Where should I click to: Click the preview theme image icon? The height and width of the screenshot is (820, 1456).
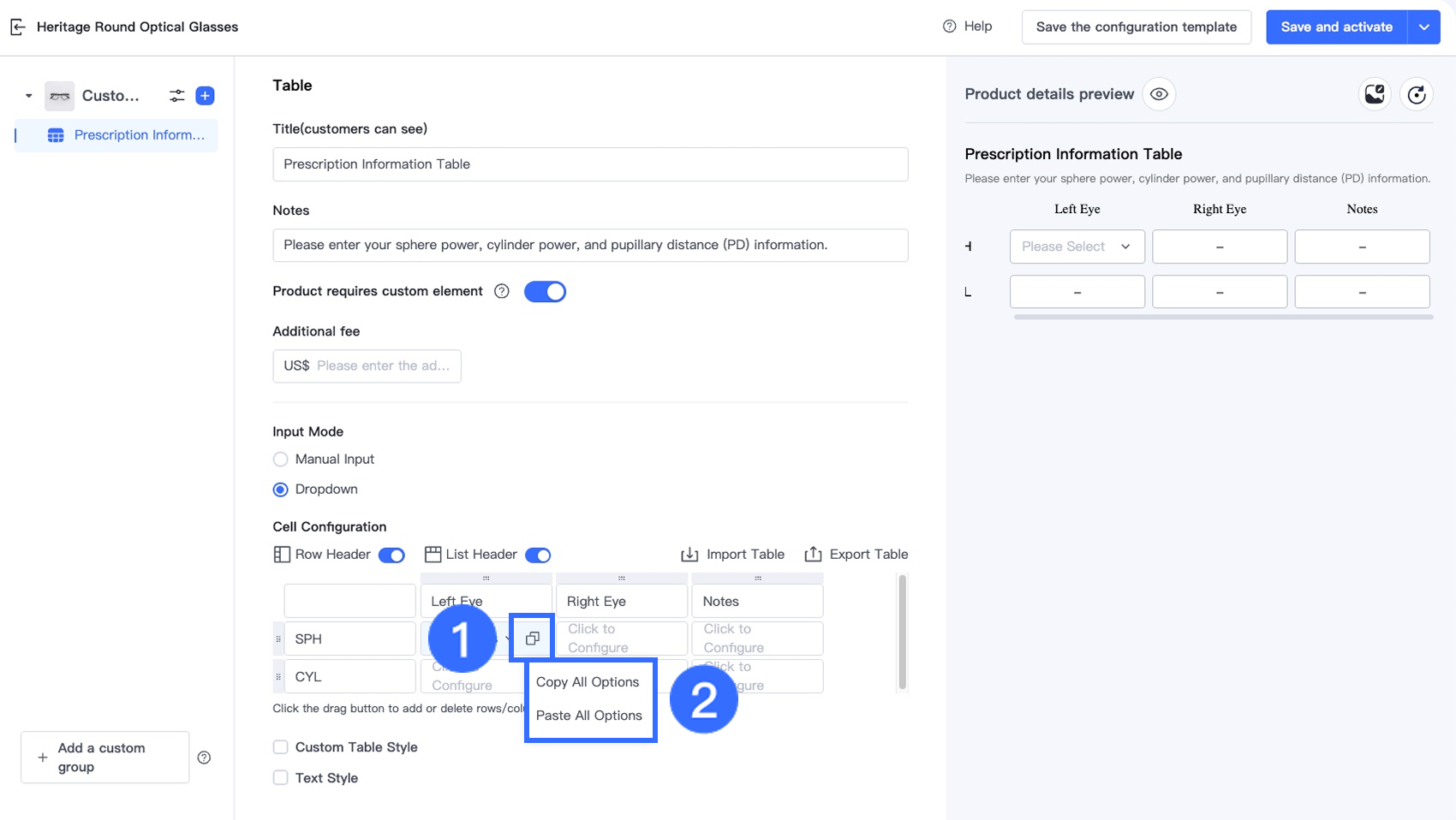click(x=1375, y=94)
